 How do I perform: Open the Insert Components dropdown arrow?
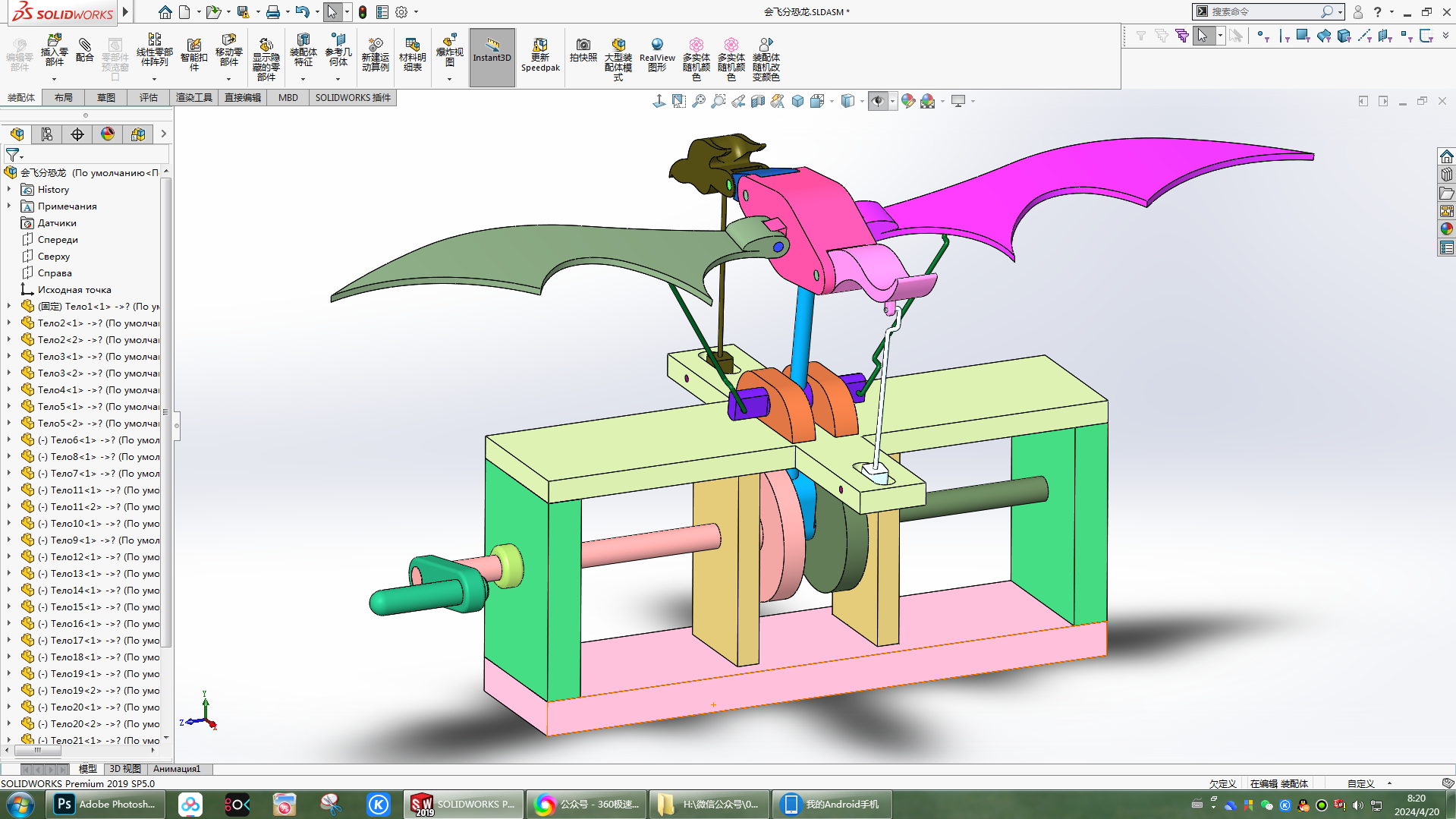tap(54, 79)
